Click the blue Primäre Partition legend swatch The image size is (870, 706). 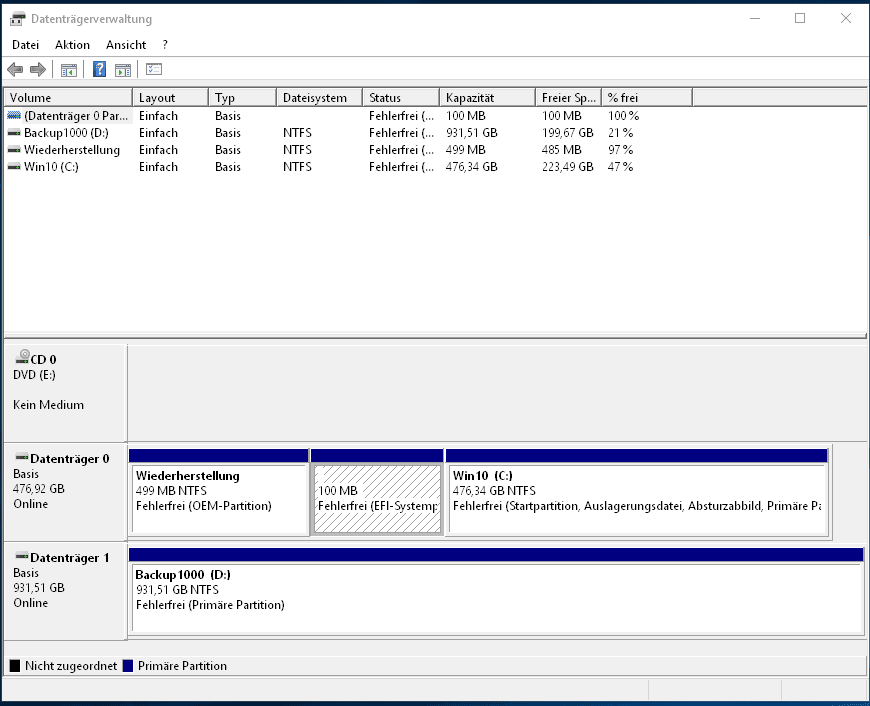point(128,665)
